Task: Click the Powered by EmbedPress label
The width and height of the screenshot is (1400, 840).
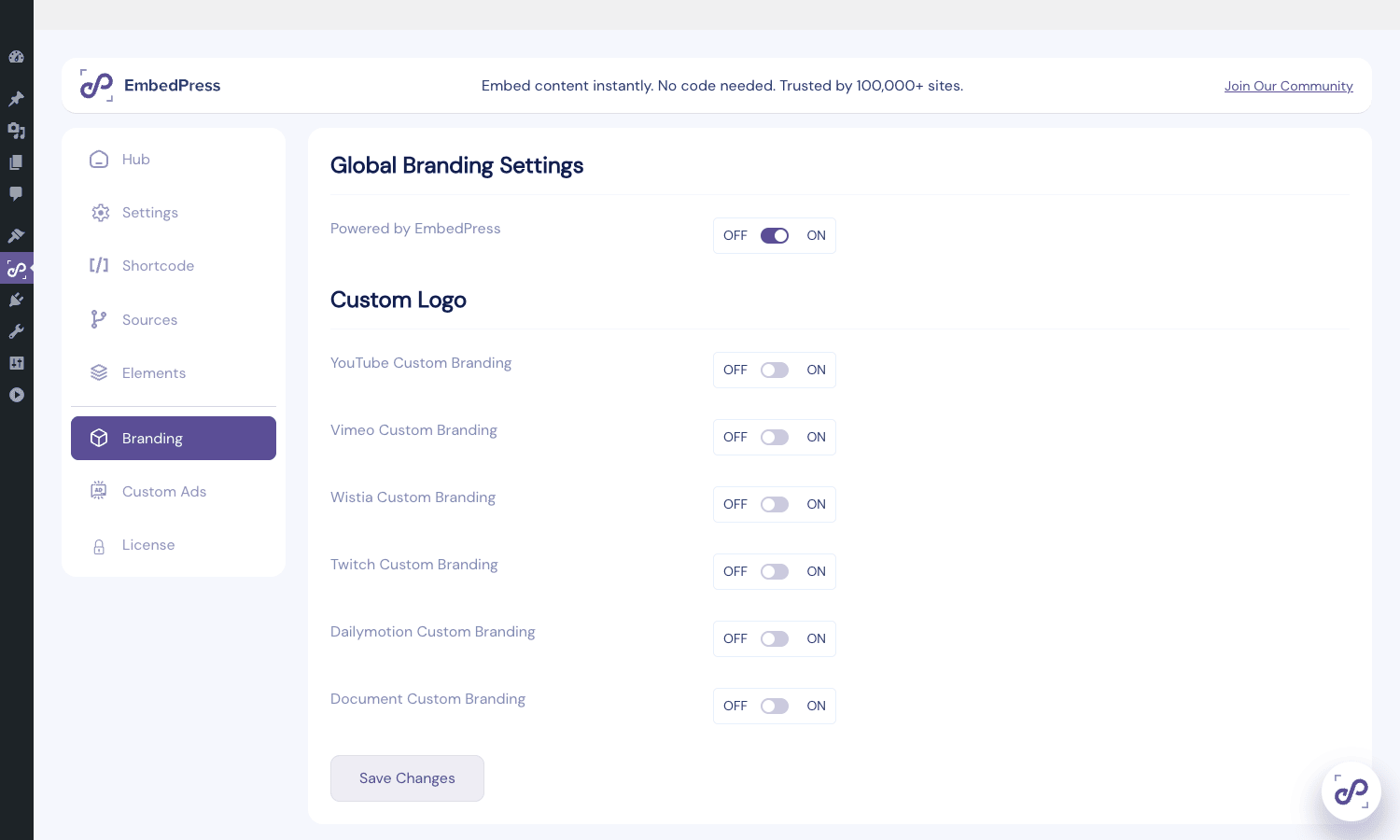Action: click(x=415, y=229)
